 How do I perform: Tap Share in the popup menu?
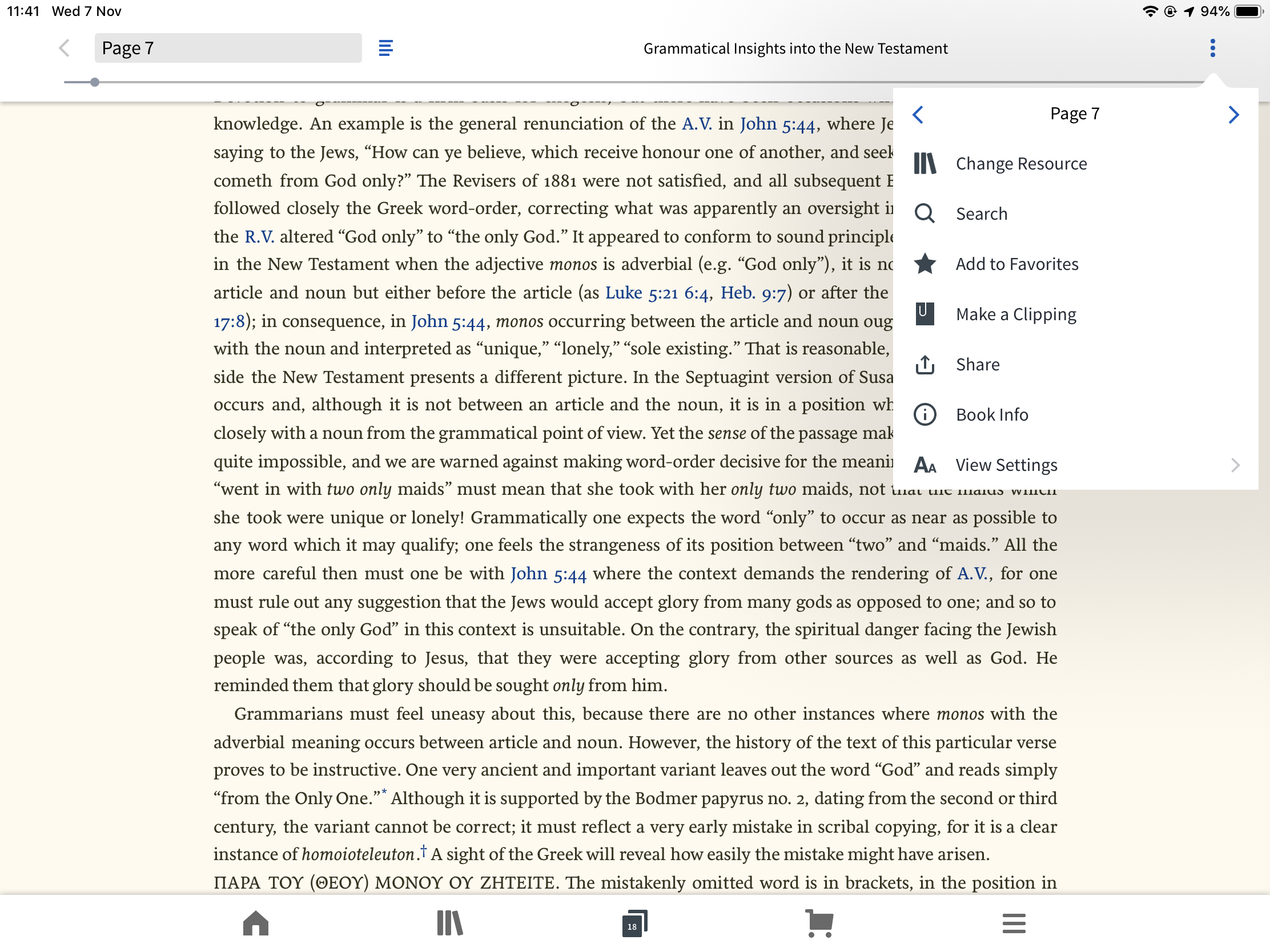click(977, 364)
